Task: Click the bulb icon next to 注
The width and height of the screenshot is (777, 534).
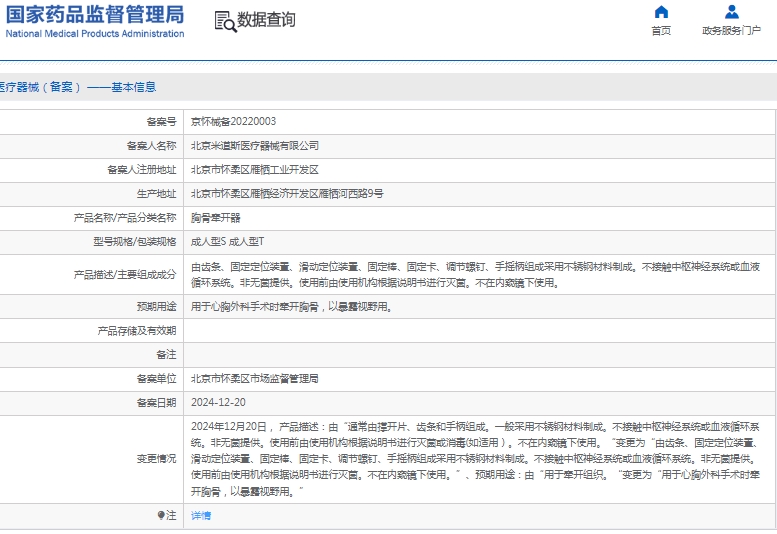Action: click(161, 516)
